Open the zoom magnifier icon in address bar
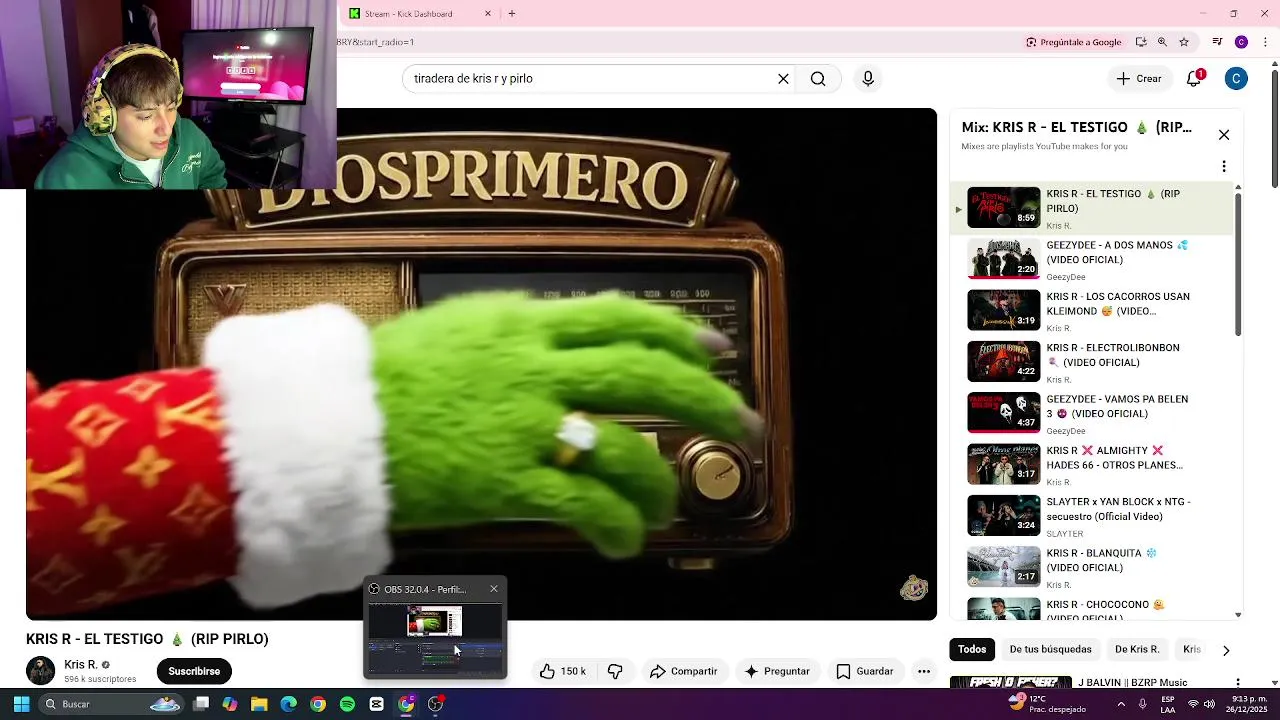Viewport: 1280px width, 720px height. click(x=1162, y=42)
